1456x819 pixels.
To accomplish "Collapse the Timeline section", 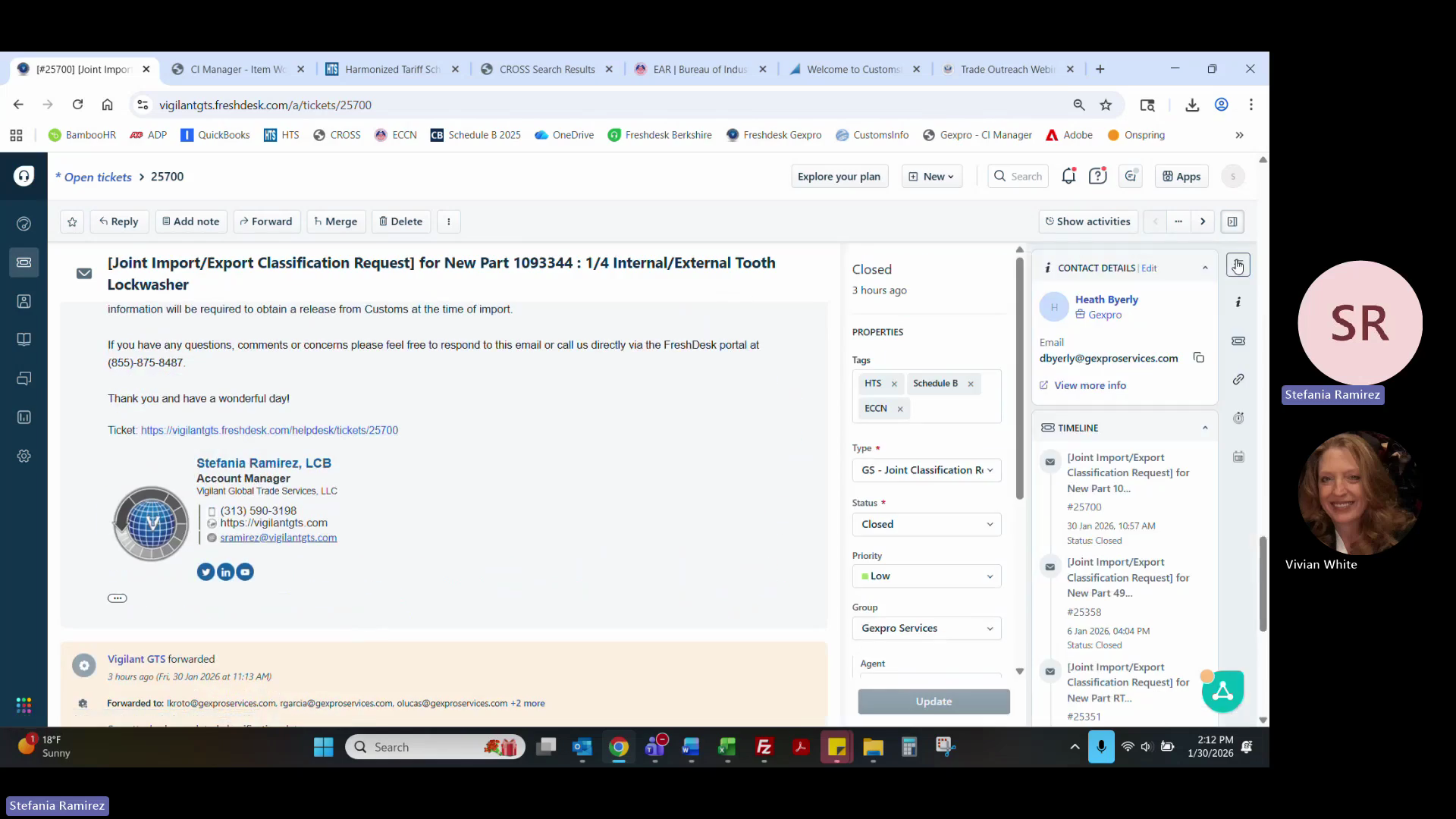I will coord(1205,428).
